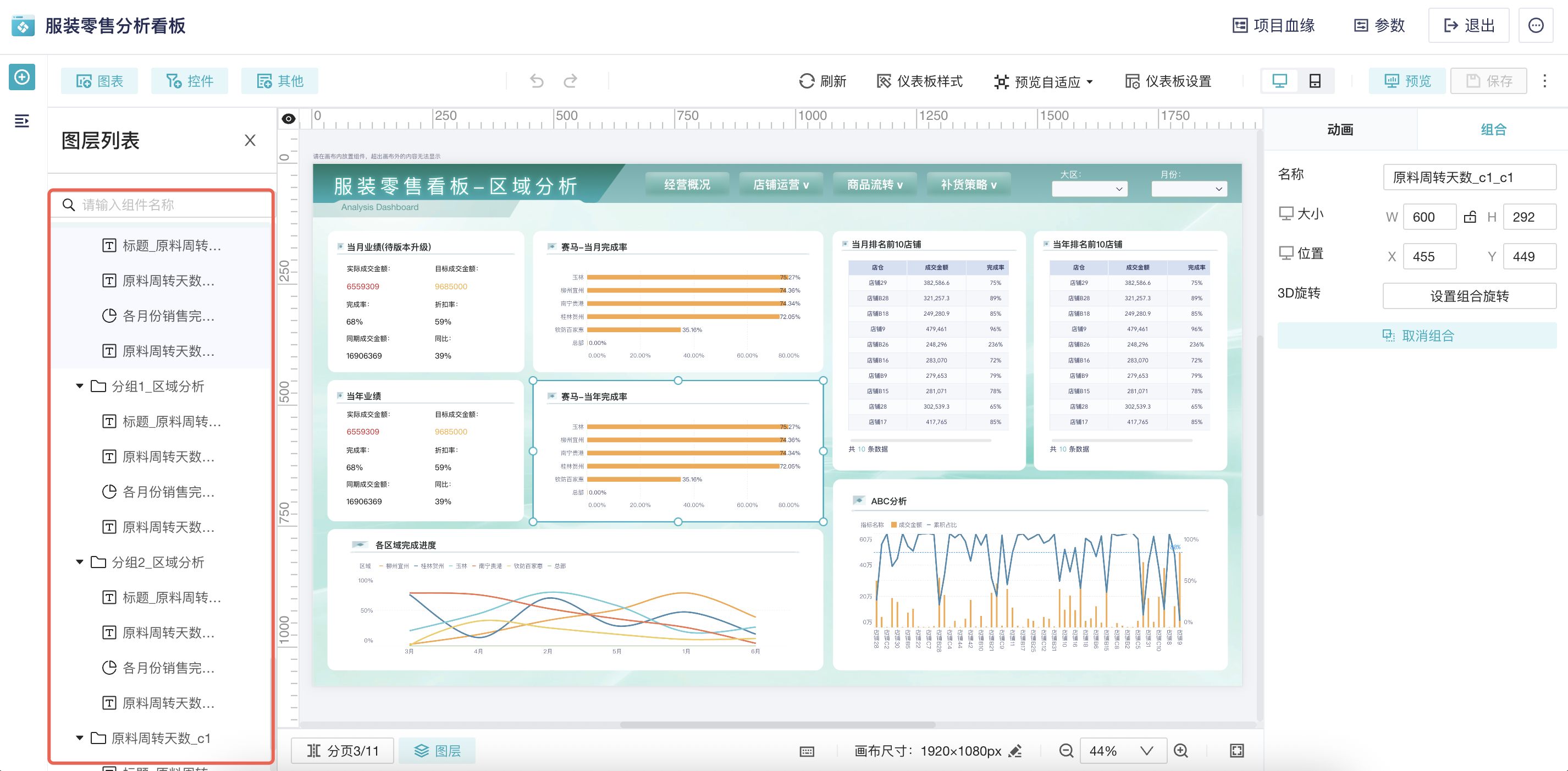Open the more options vertical dots menu
This screenshot has width=1568, height=771.
pos(1544,81)
